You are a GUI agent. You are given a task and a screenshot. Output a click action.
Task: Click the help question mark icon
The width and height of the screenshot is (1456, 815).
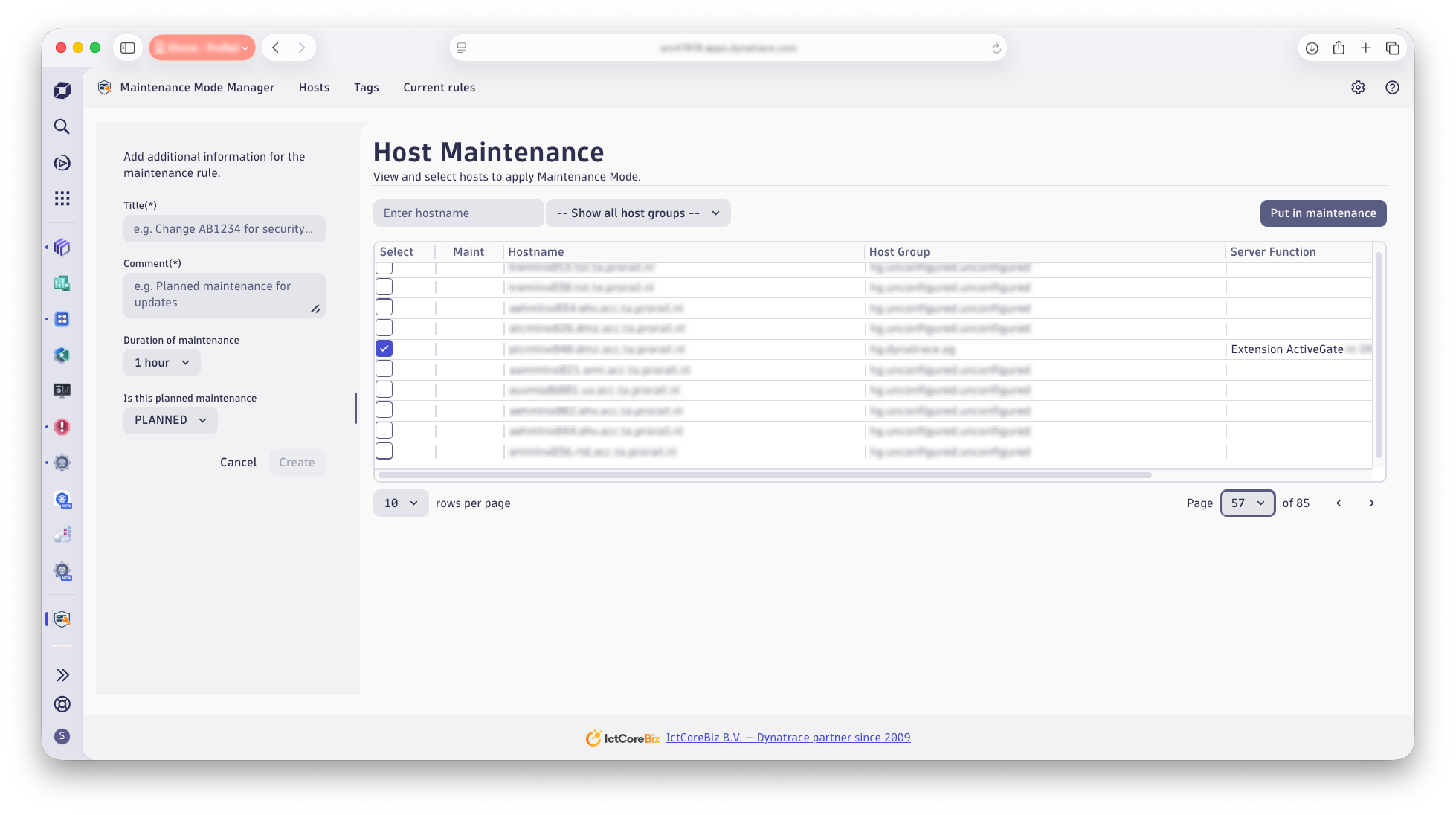pos(1392,87)
